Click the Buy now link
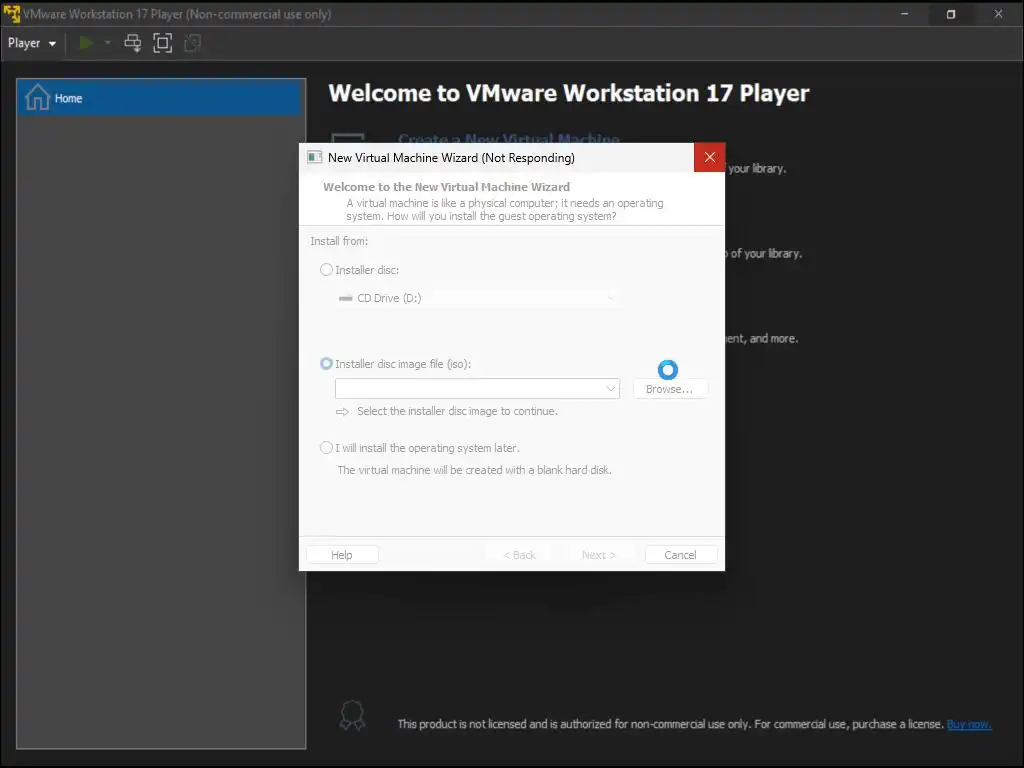Viewport: 1024px width, 768px height. (x=968, y=724)
